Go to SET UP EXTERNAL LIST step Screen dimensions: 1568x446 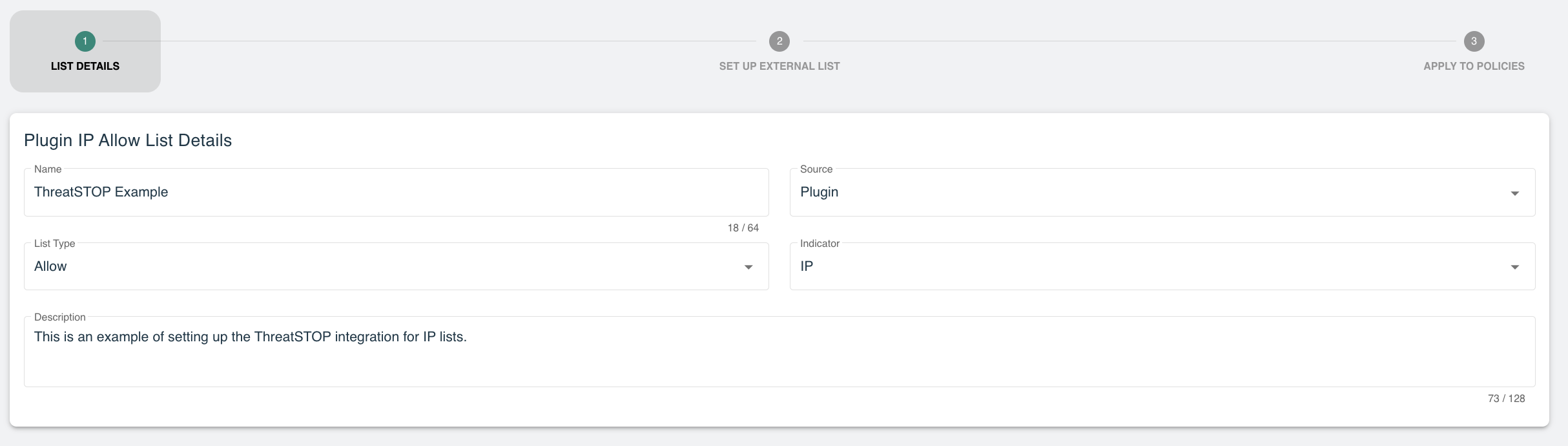[x=779, y=66]
